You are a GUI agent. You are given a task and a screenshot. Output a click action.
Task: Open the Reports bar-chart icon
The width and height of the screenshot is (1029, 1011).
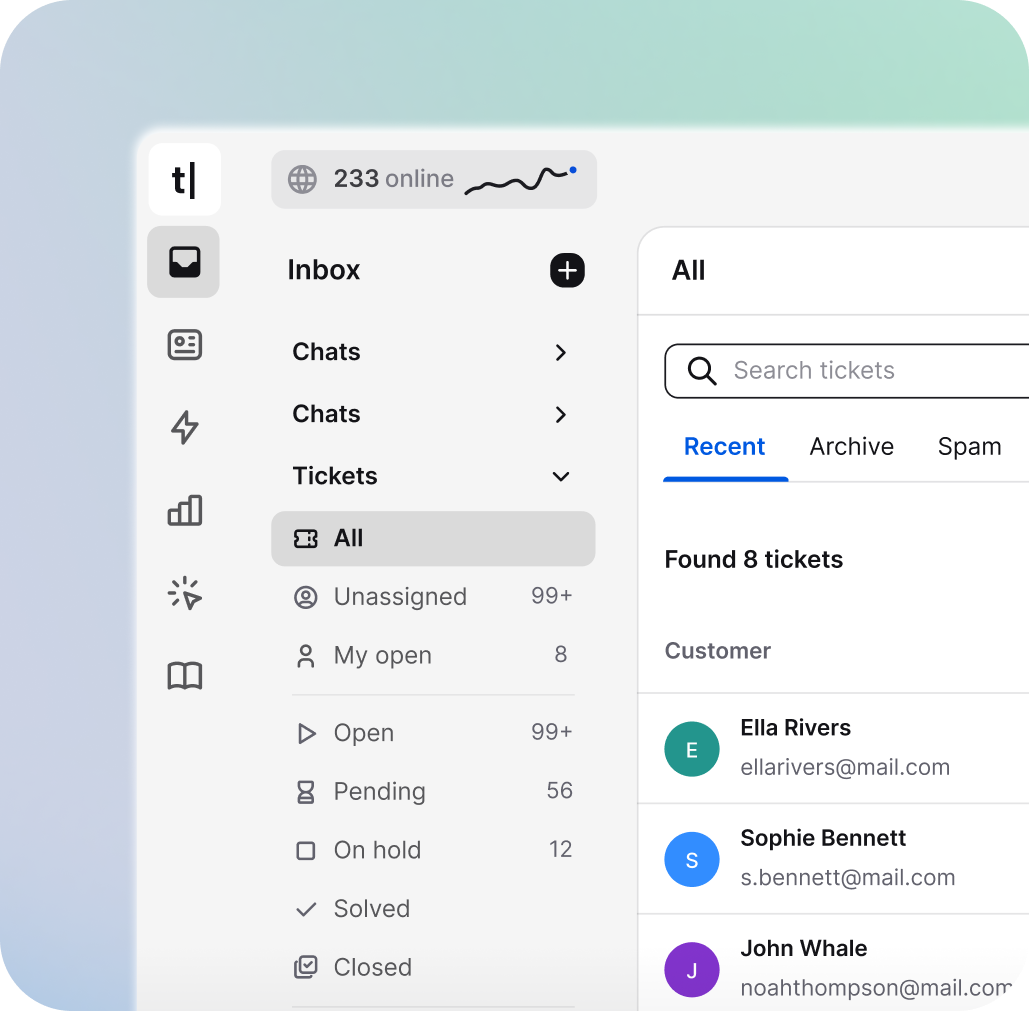pos(184,510)
